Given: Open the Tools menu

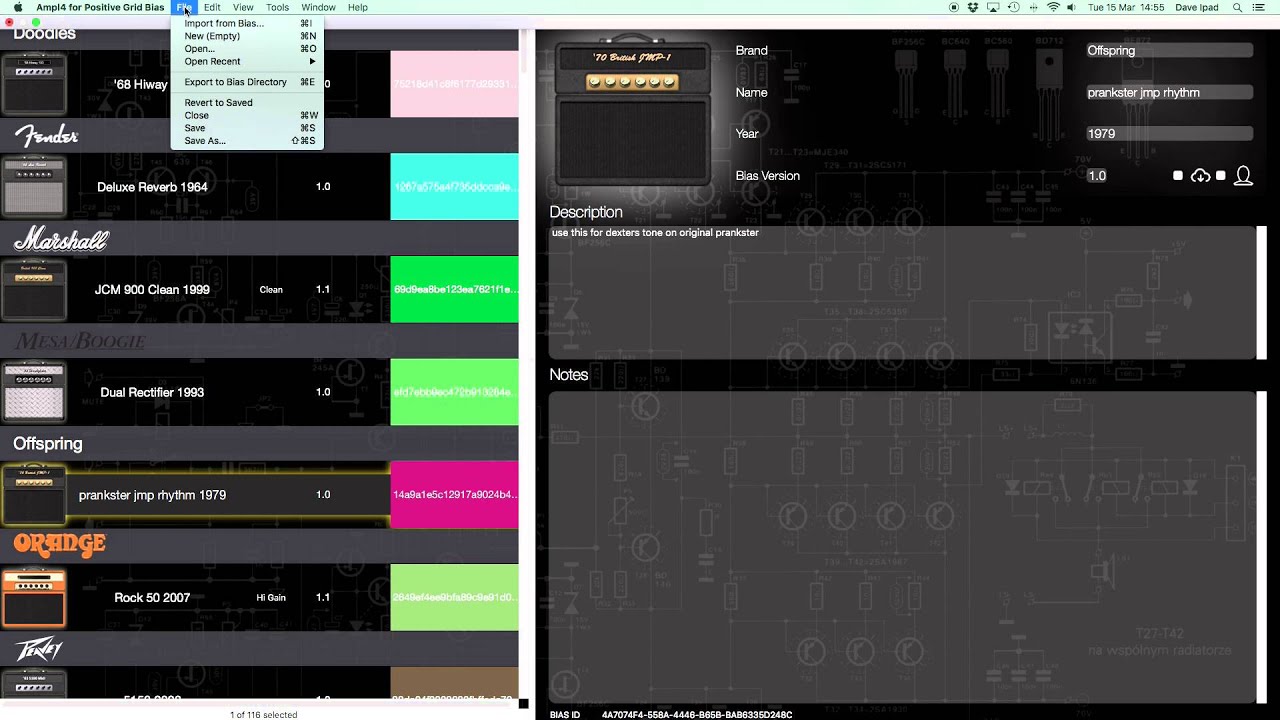Looking at the screenshot, I should pyautogui.click(x=277, y=7).
